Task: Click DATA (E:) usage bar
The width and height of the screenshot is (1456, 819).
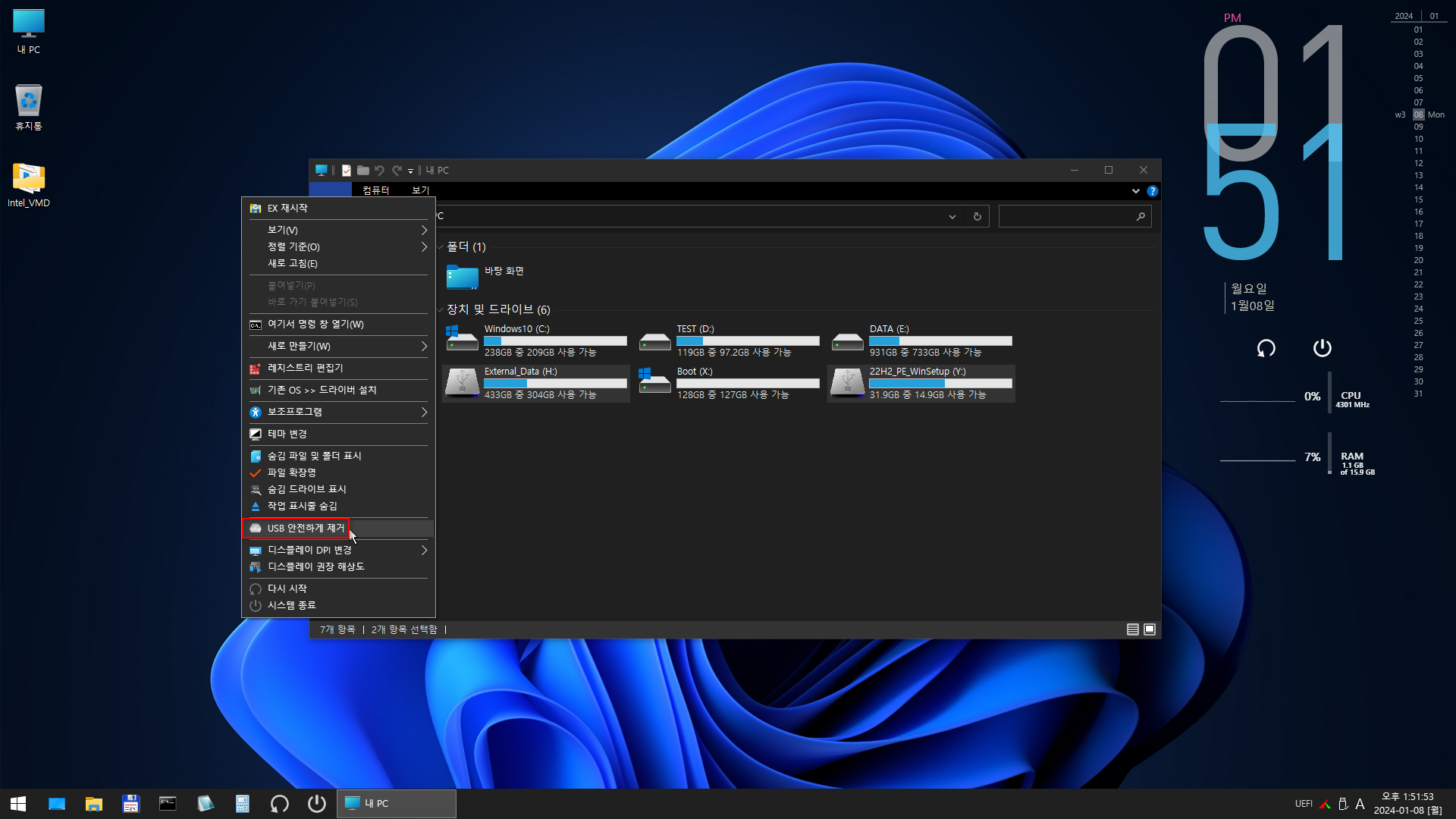Action: point(941,341)
